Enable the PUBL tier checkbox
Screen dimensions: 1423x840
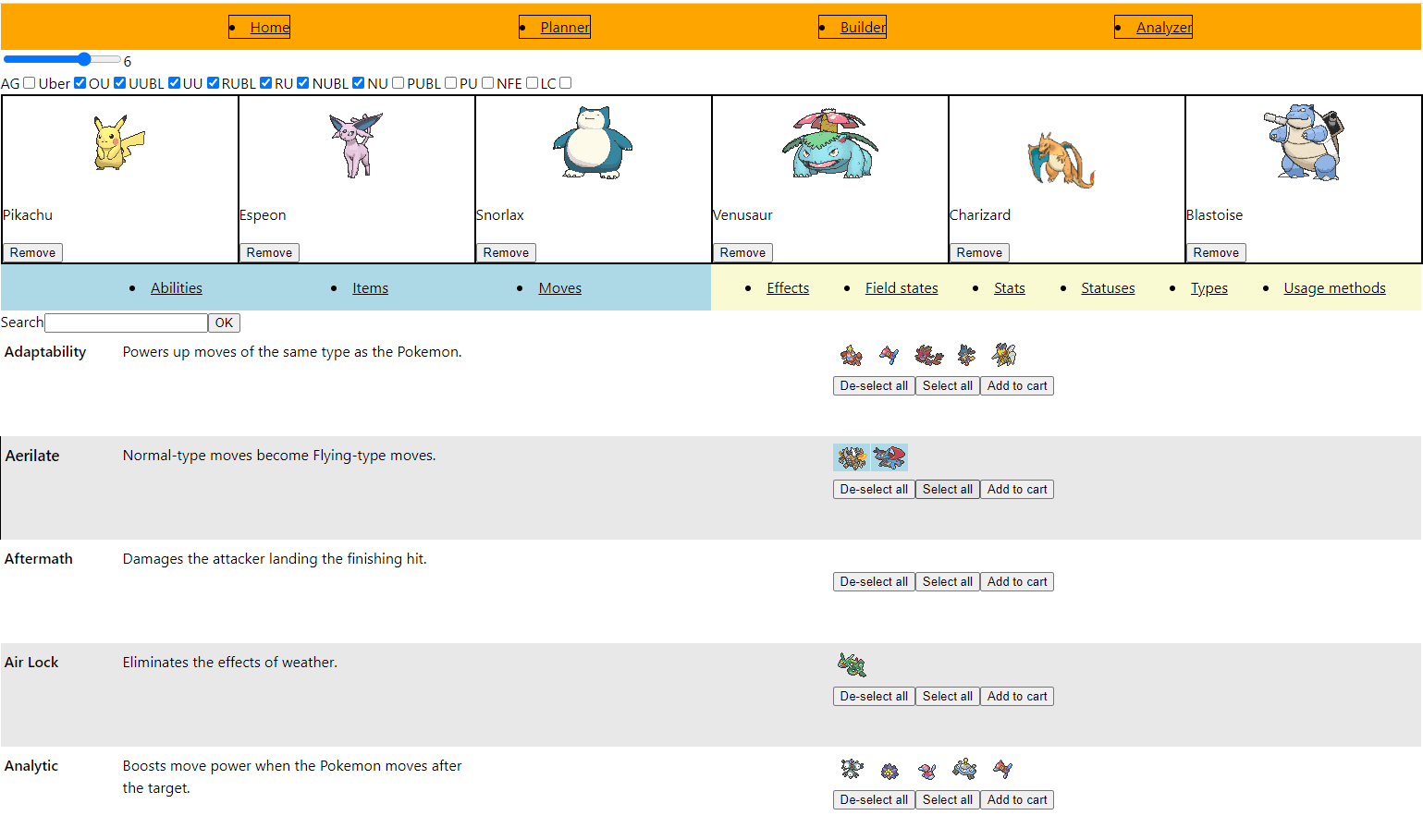pyautogui.click(x=450, y=82)
